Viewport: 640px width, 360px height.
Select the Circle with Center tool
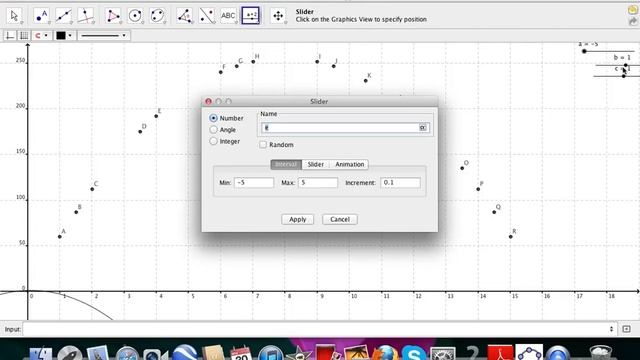[135, 16]
